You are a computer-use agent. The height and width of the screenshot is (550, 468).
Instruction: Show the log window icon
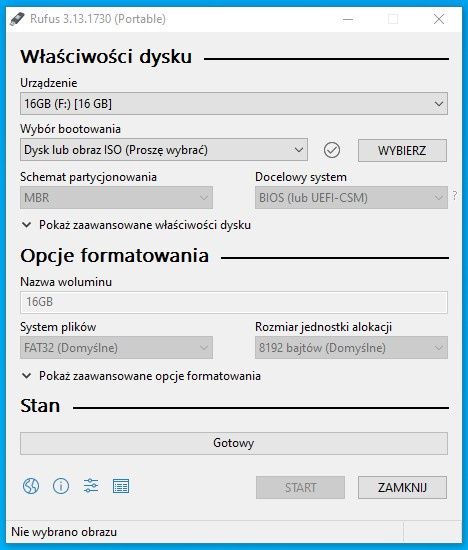click(x=121, y=486)
